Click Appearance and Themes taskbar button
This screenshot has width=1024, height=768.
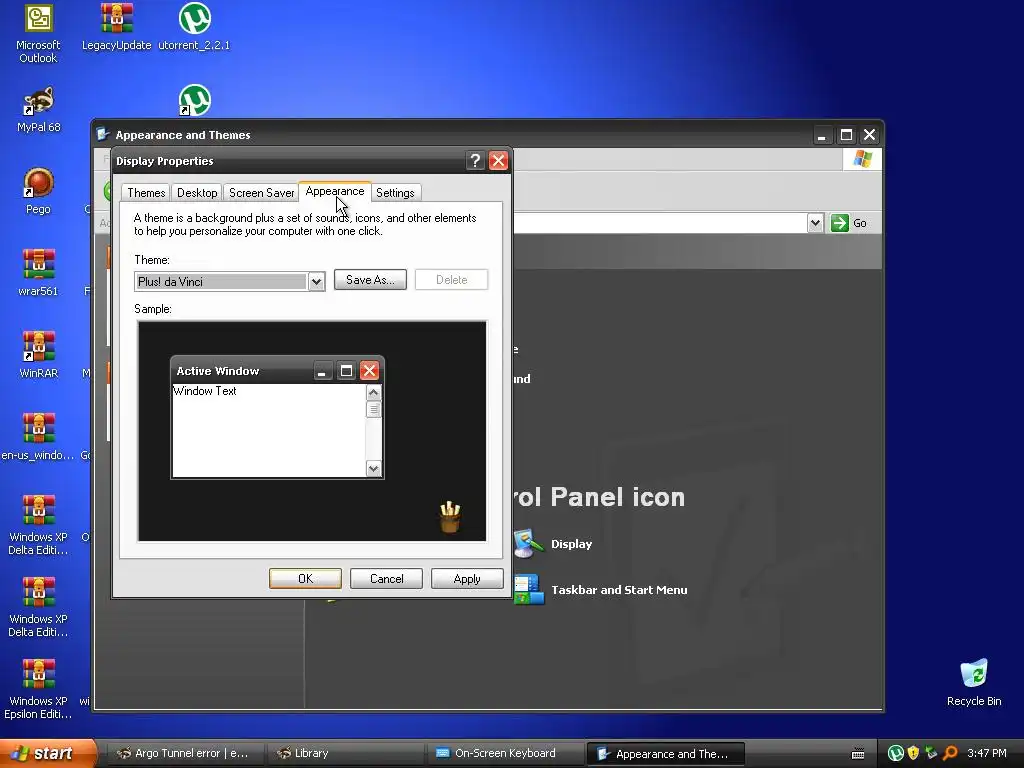coord(665,754)
